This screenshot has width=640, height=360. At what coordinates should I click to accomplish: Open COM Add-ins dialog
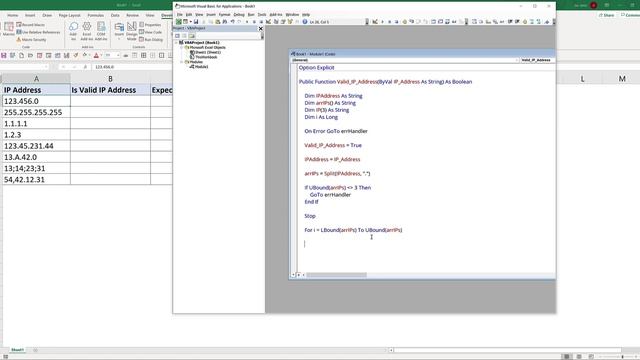[x=101, y=31]
